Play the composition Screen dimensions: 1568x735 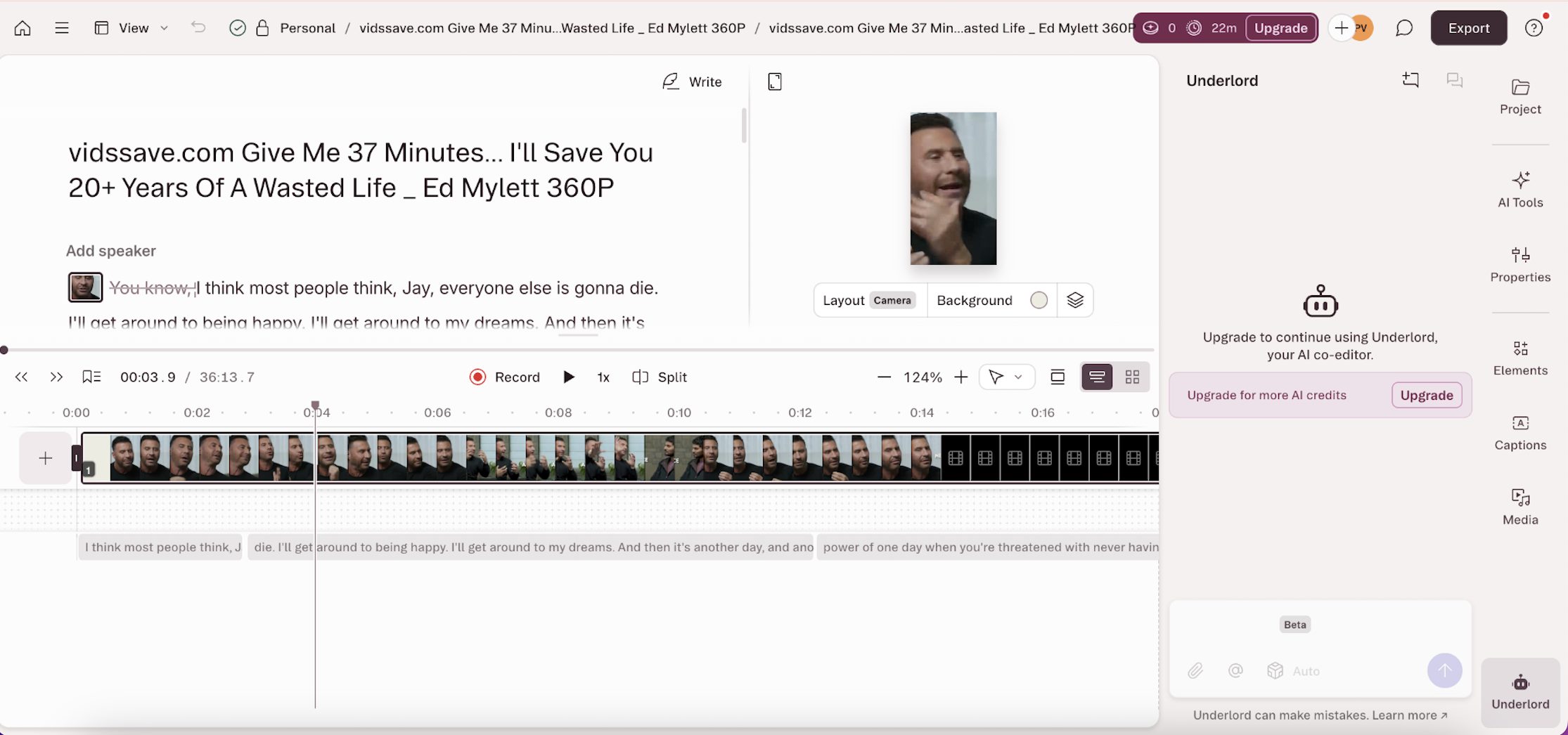point(569,377)
